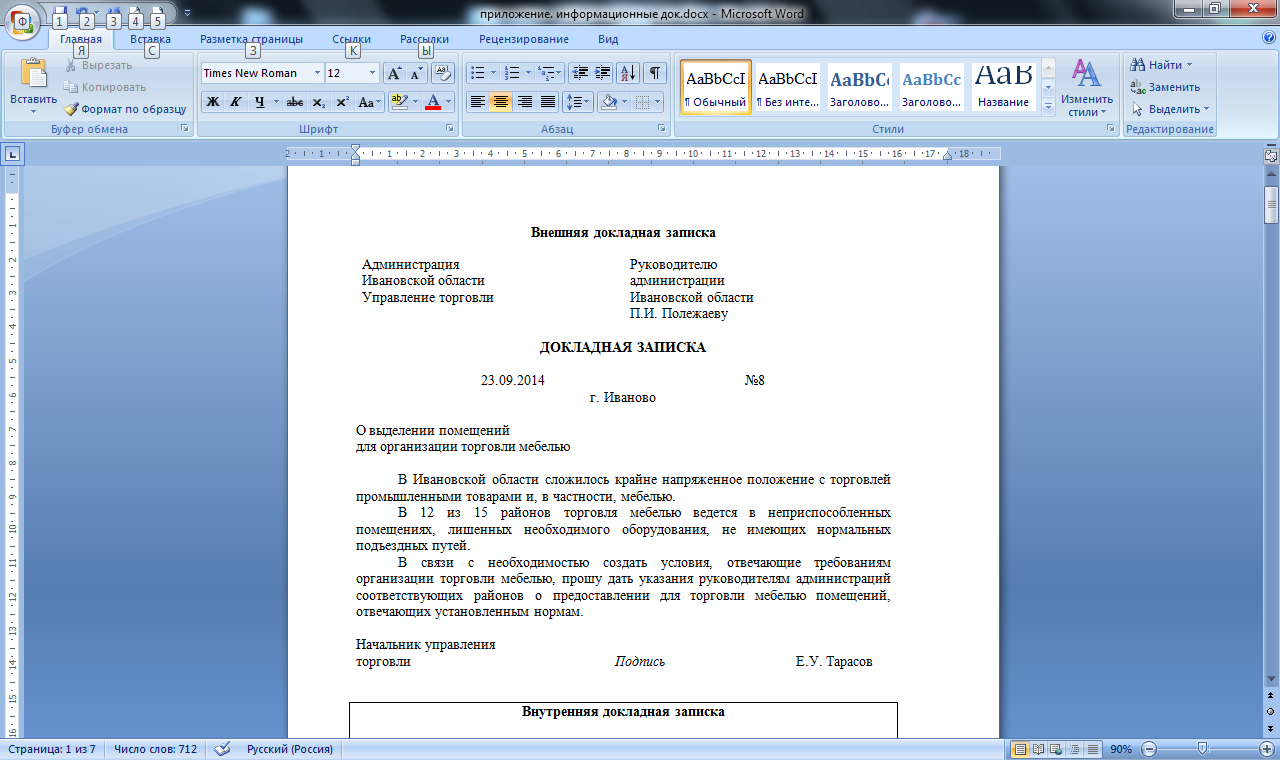
Task: Open Выделить selection dropdown
Action: point(1170,109)
